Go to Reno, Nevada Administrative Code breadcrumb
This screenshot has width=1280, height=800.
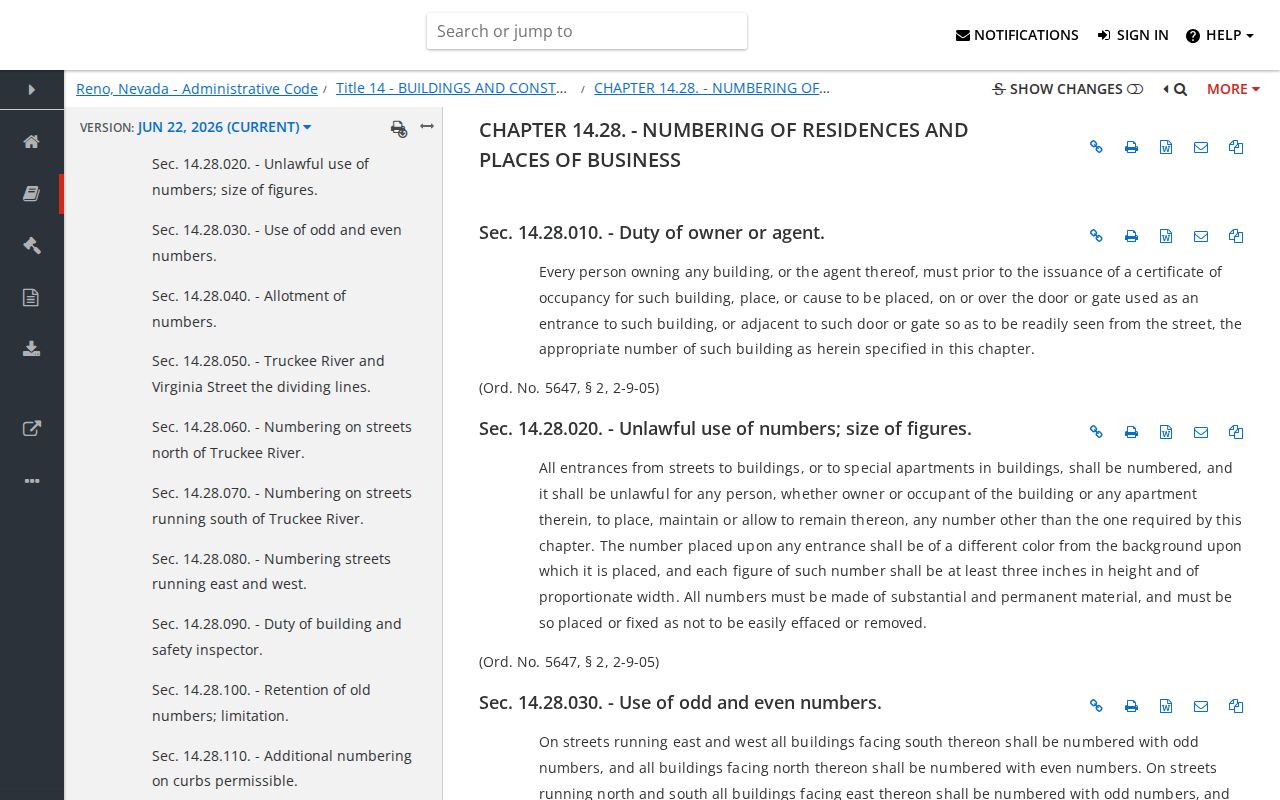coord(197,89)
